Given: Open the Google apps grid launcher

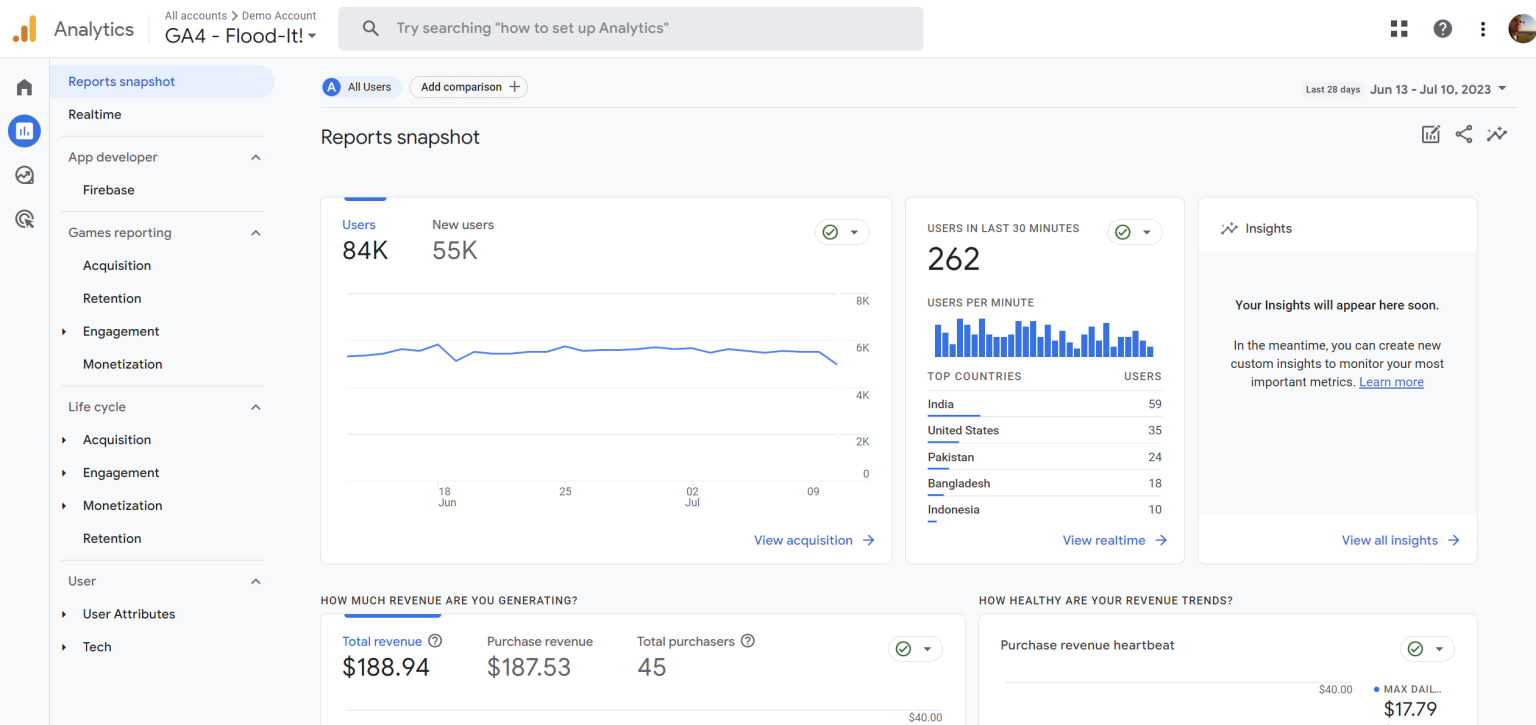Looking at the screenshot, I should (x=1398, y=29).
